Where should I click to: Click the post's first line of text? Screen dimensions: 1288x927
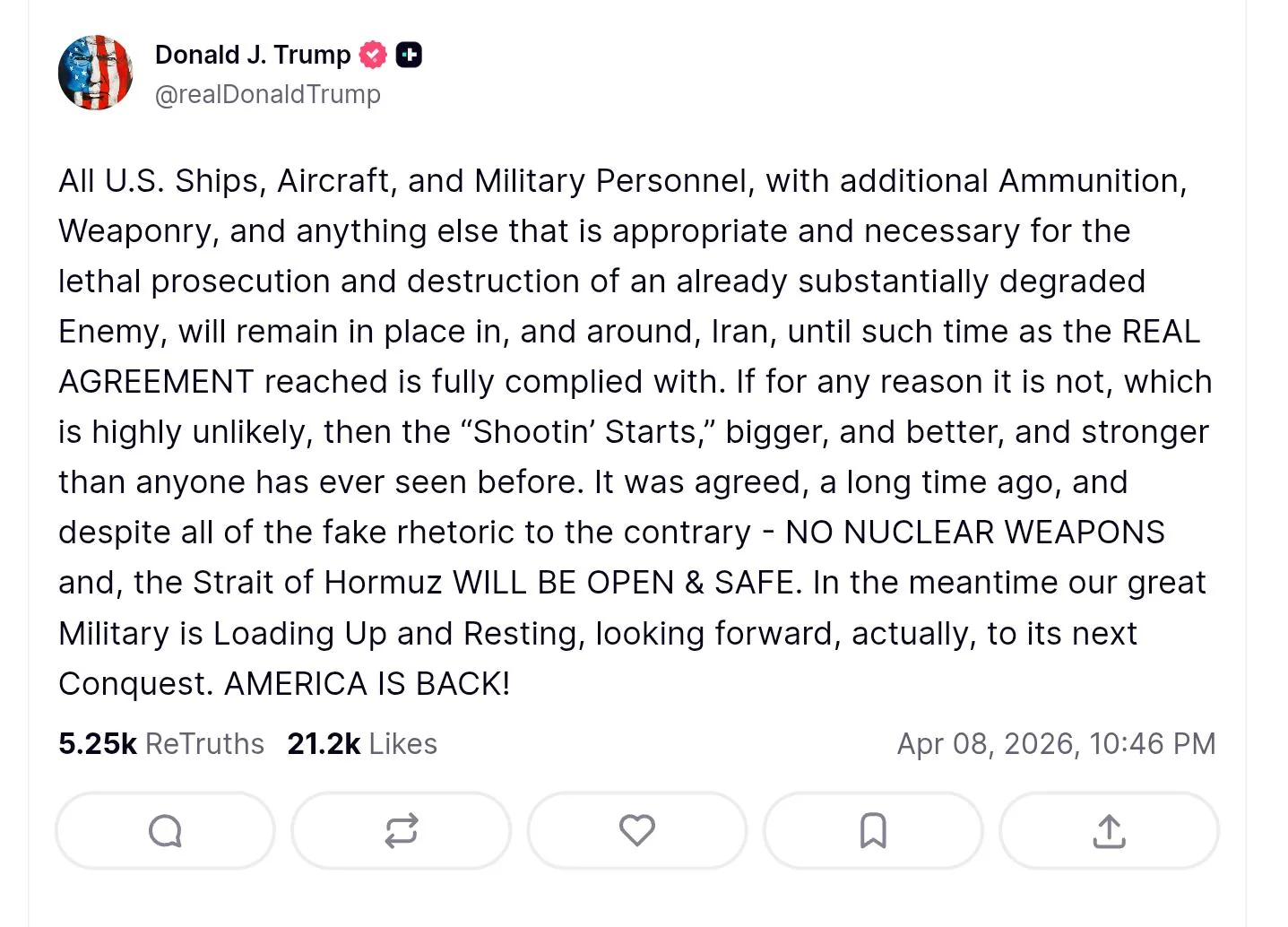click(622, 181)
